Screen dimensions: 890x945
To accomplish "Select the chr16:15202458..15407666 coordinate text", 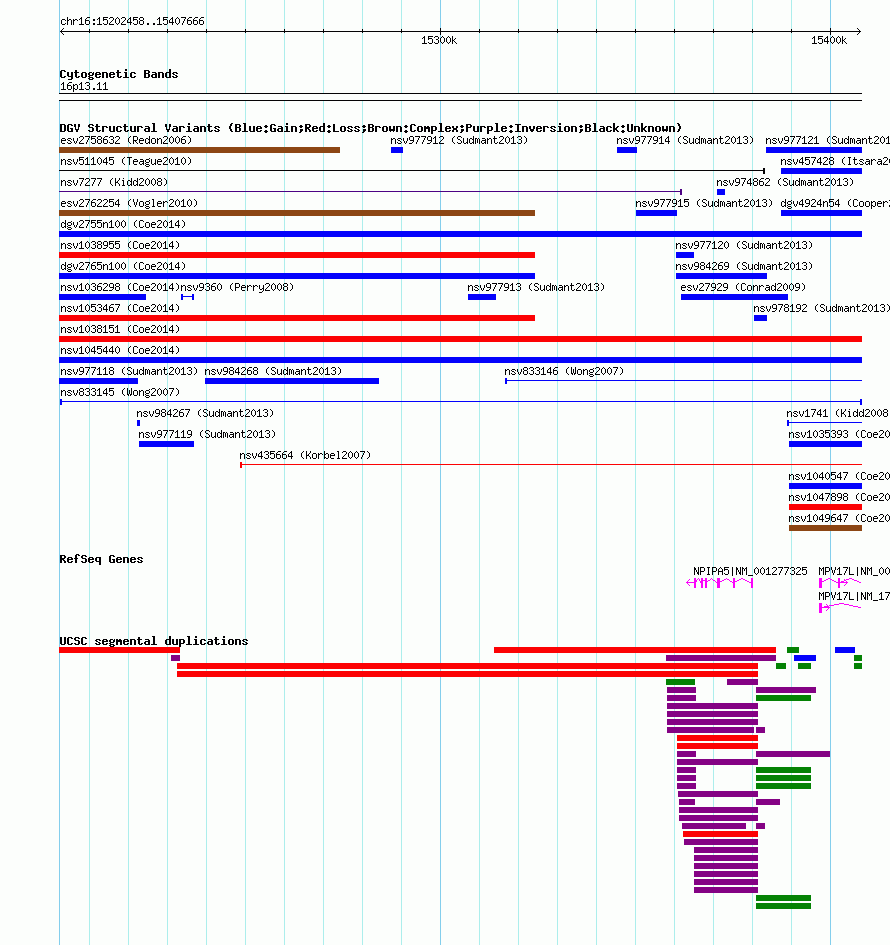I will click(x=132, y=21).
